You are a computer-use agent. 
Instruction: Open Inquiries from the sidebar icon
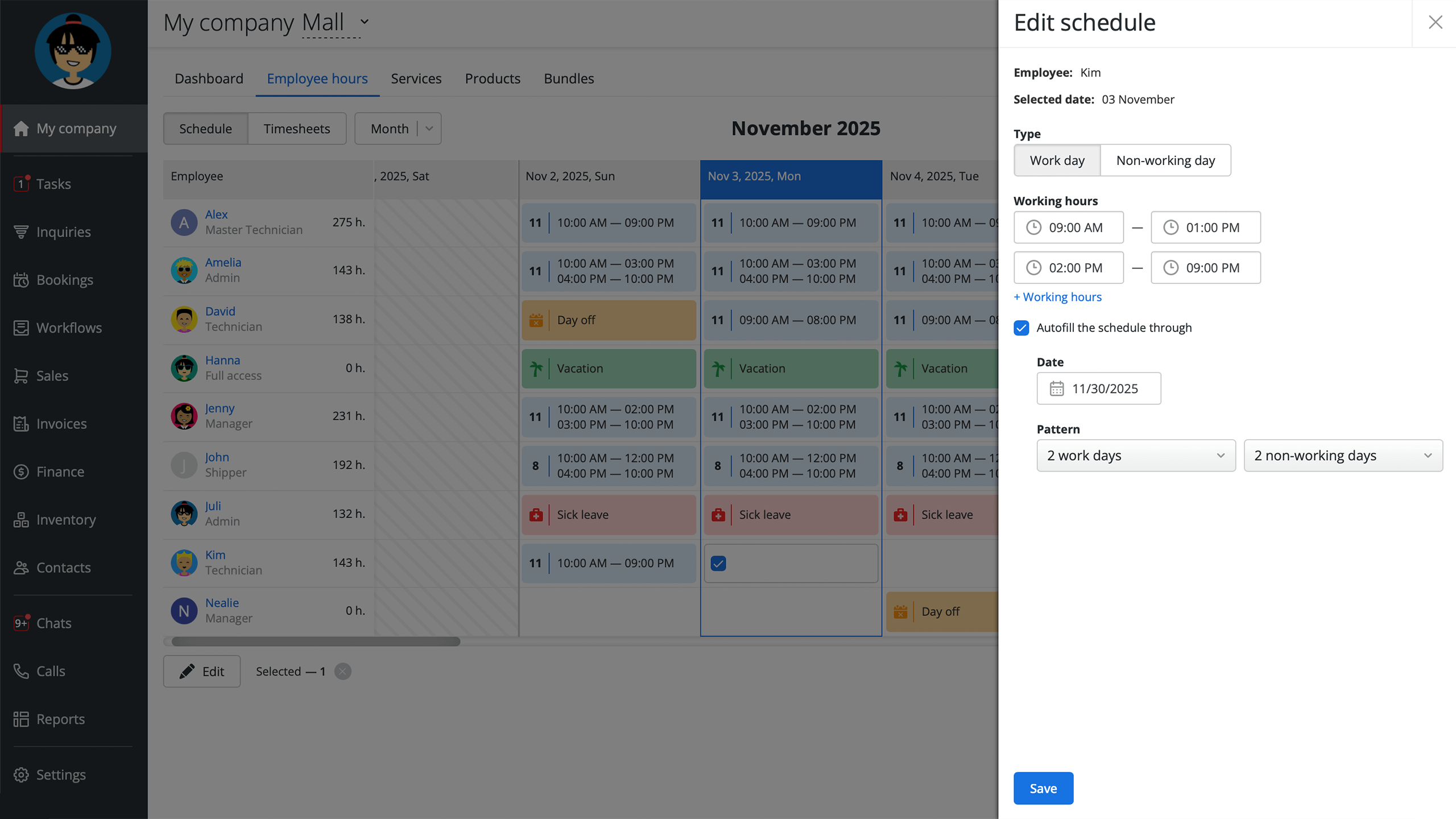pyautogui.click(x=21, y=232)
